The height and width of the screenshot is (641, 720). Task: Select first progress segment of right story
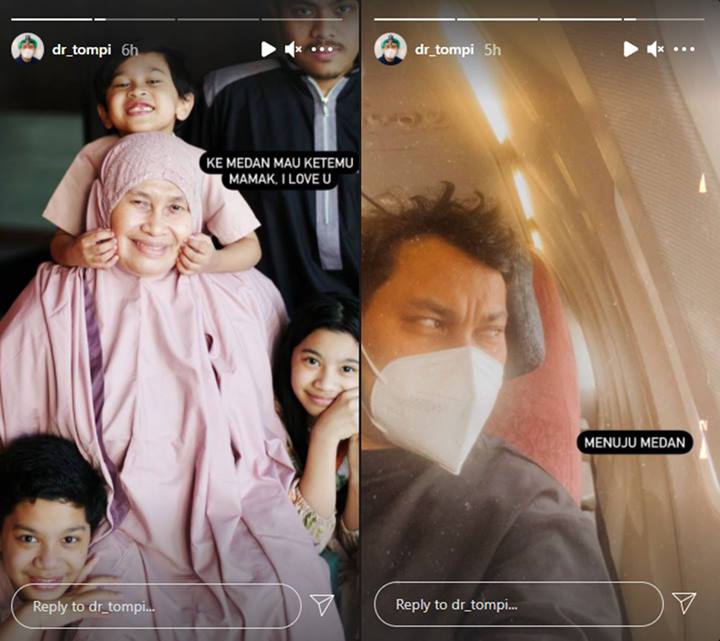415,19
